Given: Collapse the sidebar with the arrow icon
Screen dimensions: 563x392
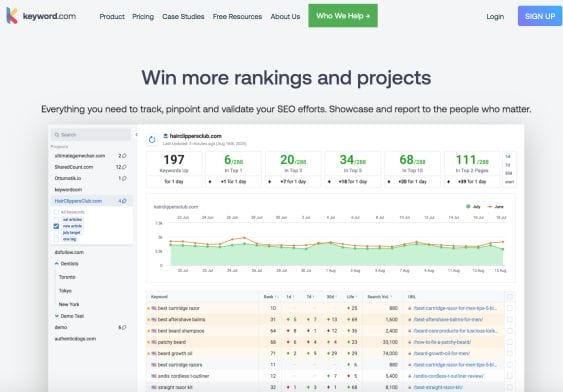Looking at the screenshot, I should pyautogui.click(x=136, y=135).
